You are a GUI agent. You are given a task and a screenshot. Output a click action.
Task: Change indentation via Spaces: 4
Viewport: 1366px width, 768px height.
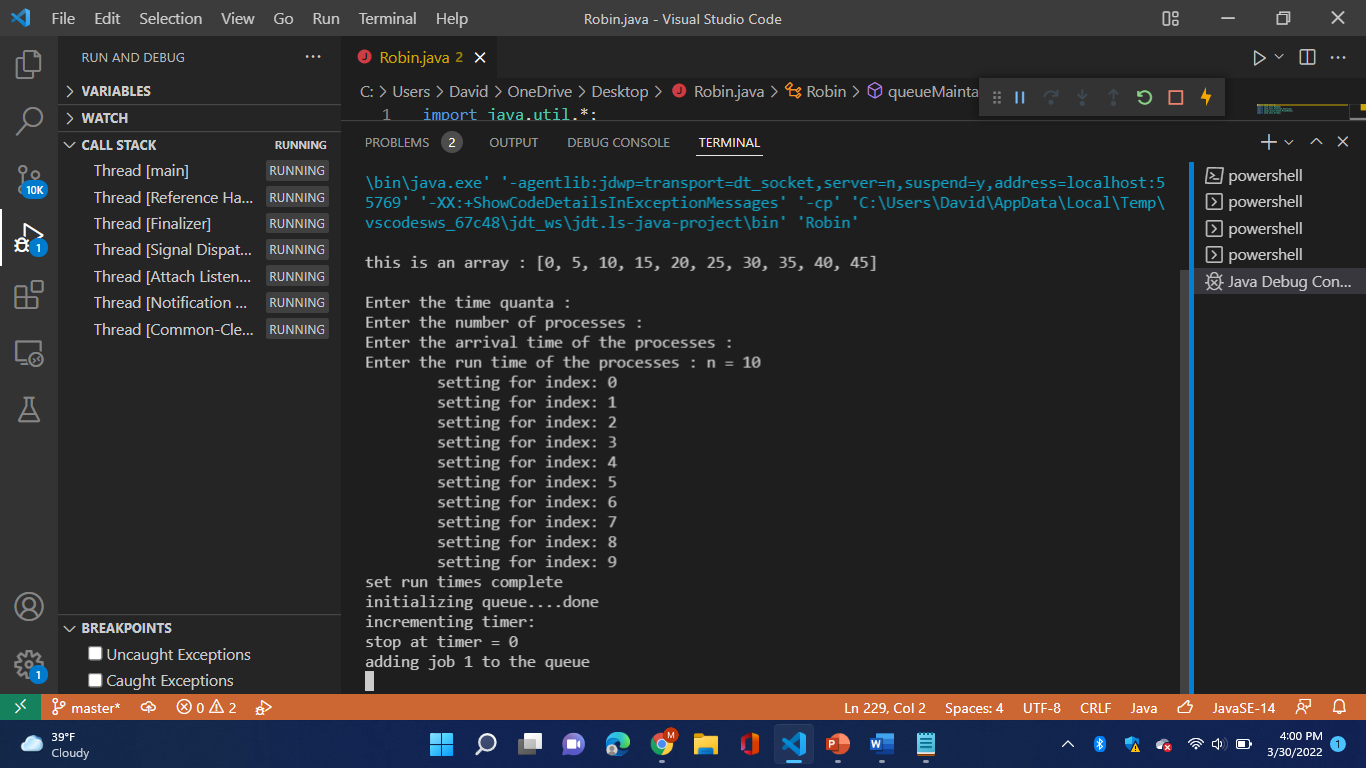click(974, 707)
